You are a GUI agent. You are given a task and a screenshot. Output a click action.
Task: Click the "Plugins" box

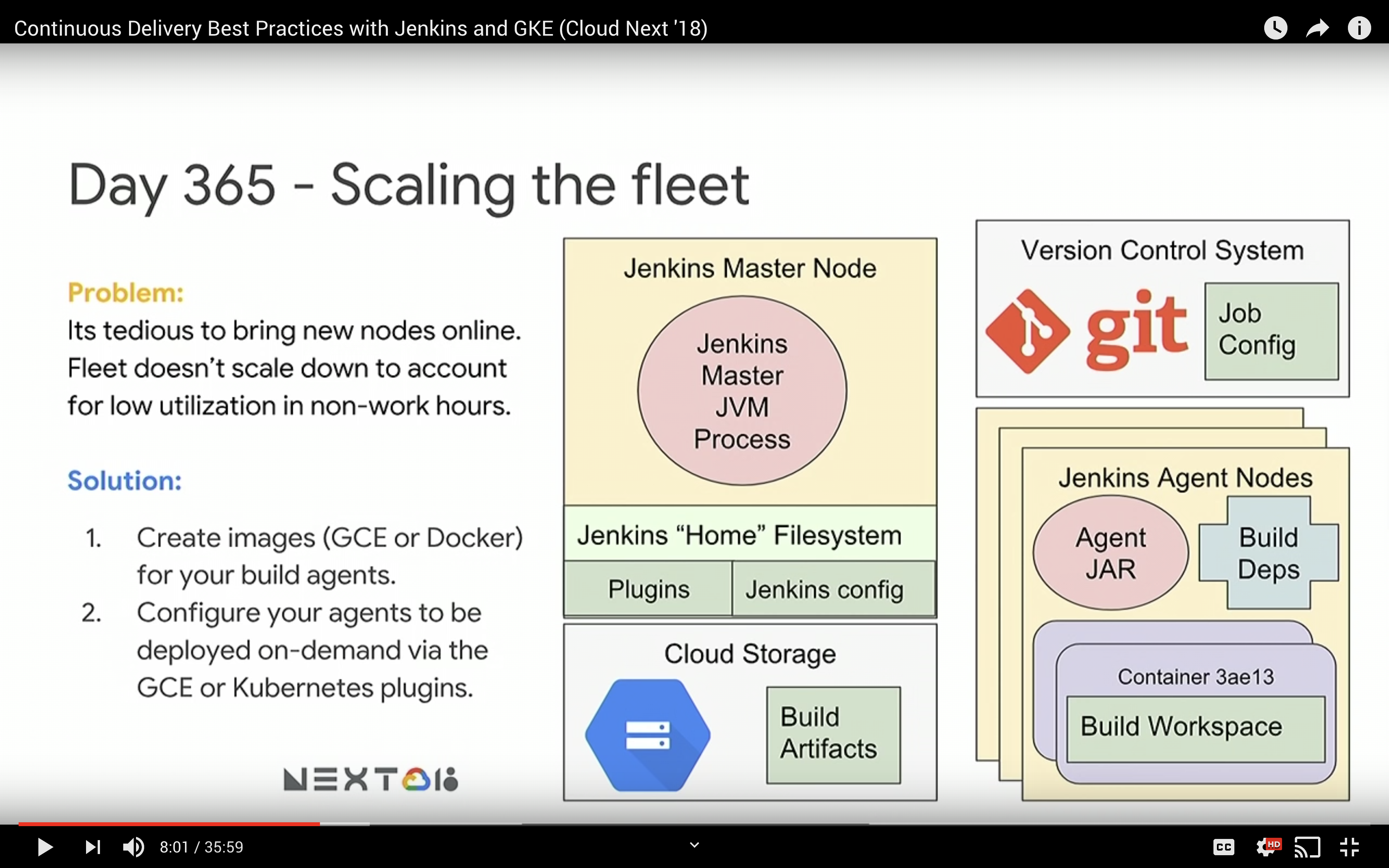pos(649,589)
